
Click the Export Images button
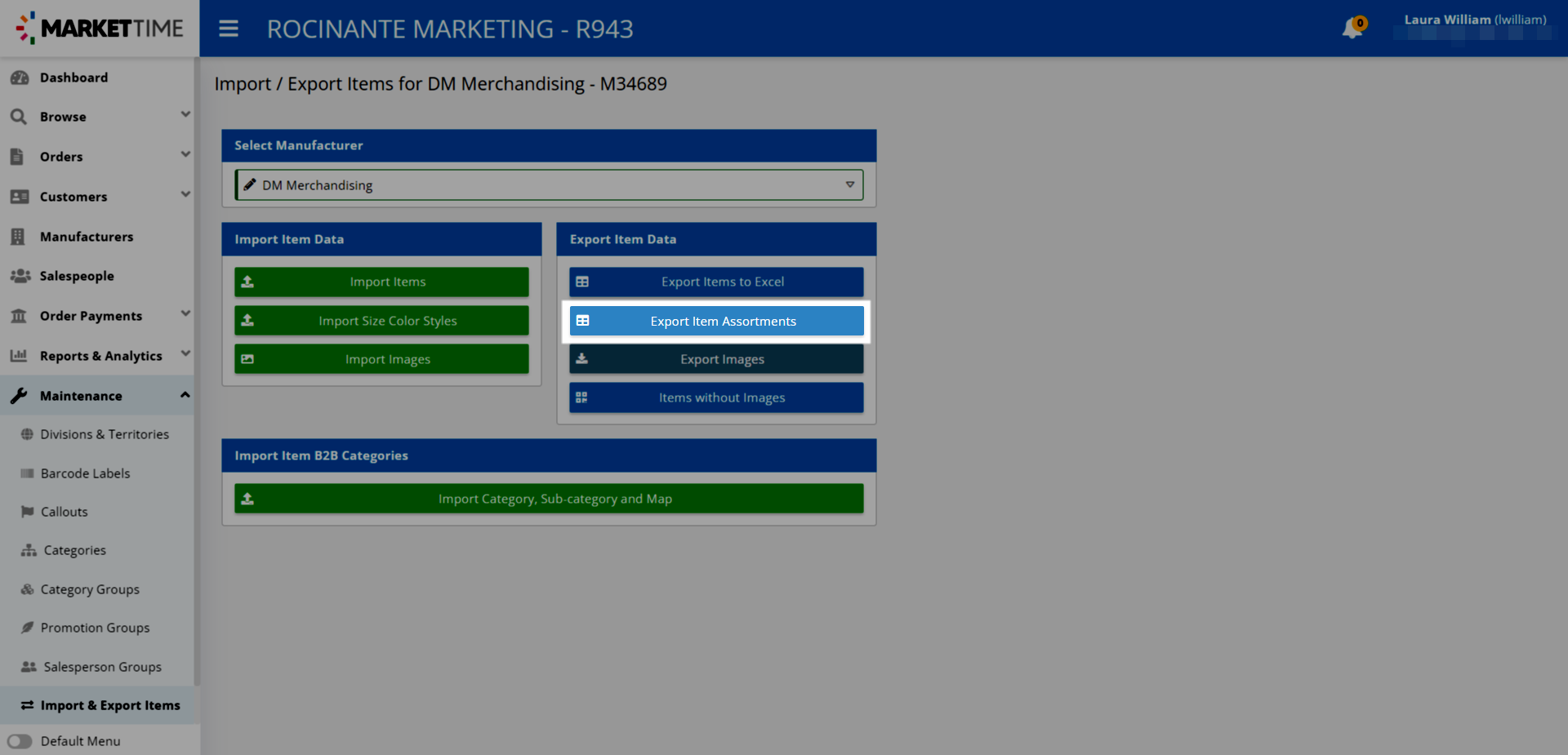716,359
